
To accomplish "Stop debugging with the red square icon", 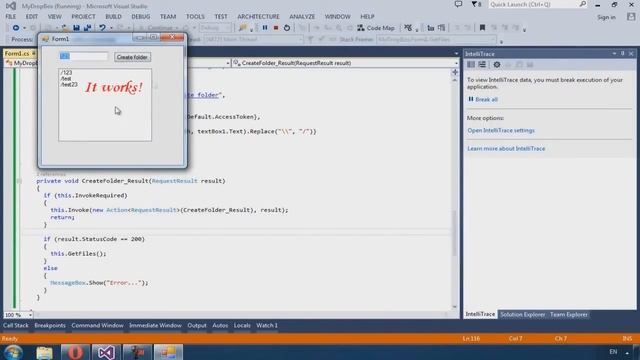I will pyautogui.click(x=276, y=28).
